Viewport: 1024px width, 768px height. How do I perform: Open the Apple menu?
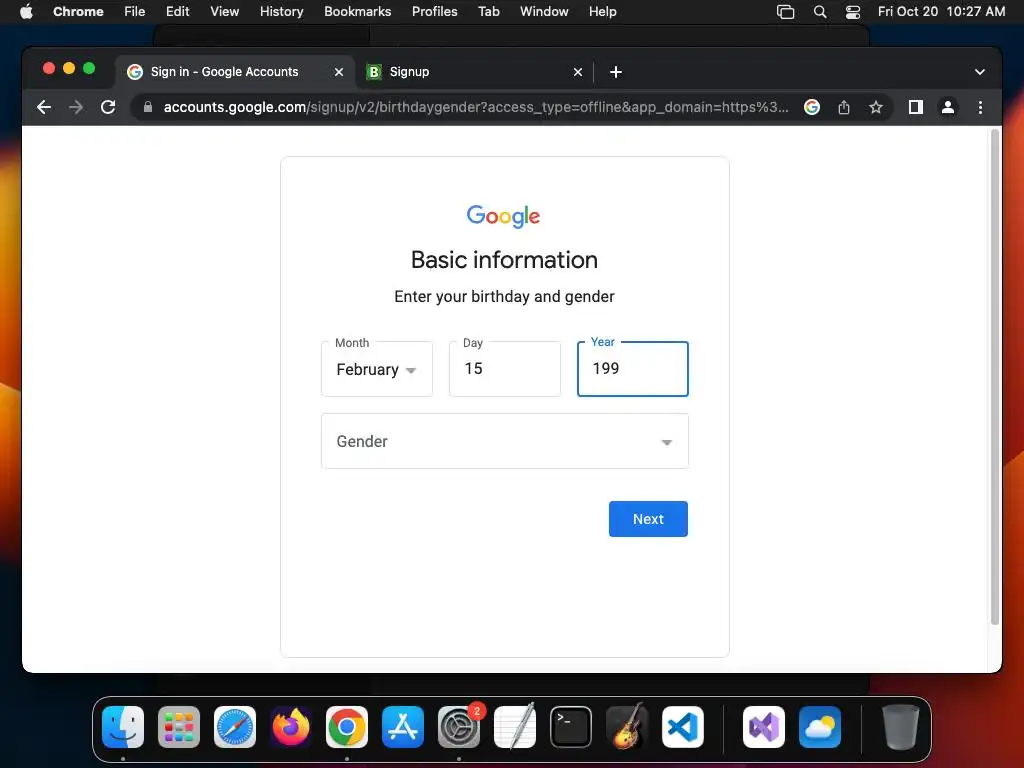coord(26,11)
